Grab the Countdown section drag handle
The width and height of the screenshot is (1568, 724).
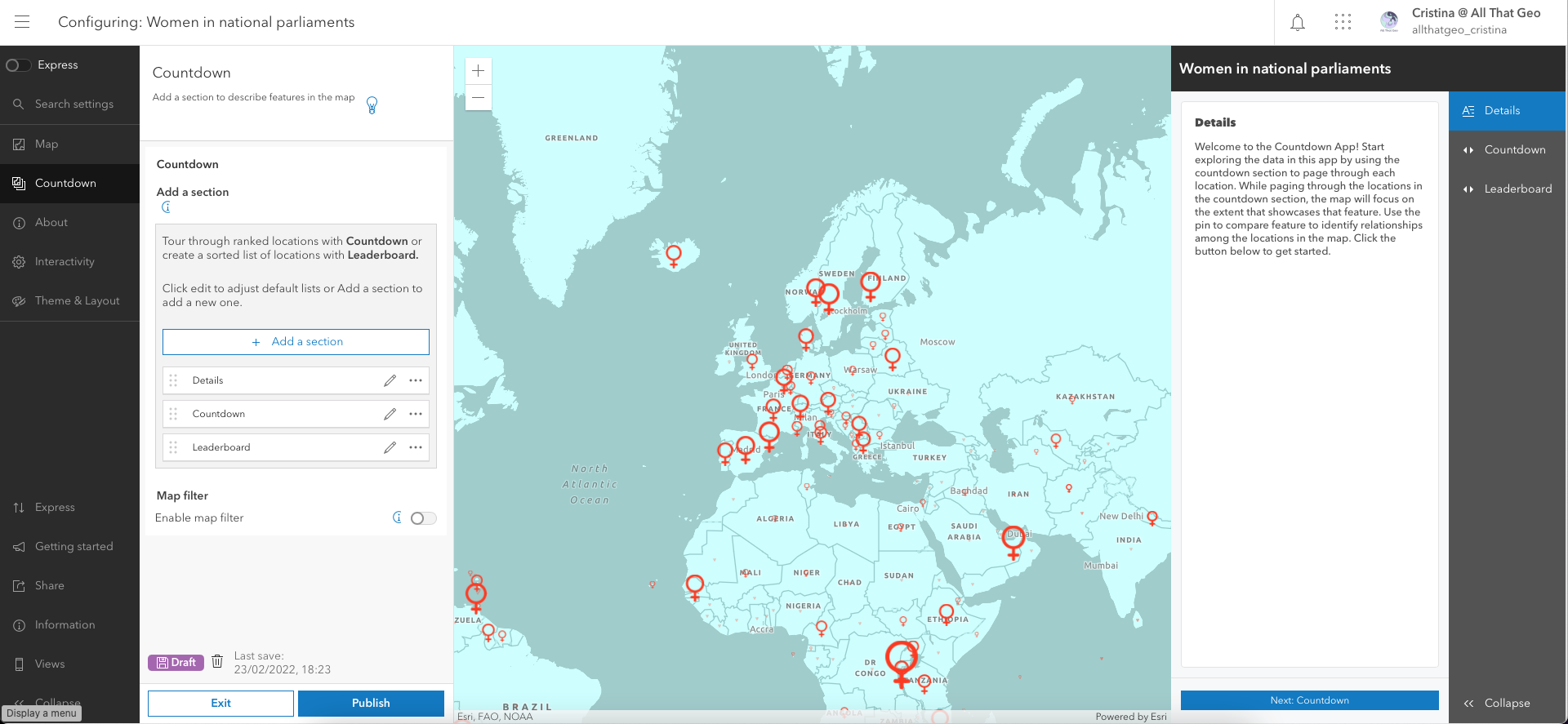[x=173, y=414]
